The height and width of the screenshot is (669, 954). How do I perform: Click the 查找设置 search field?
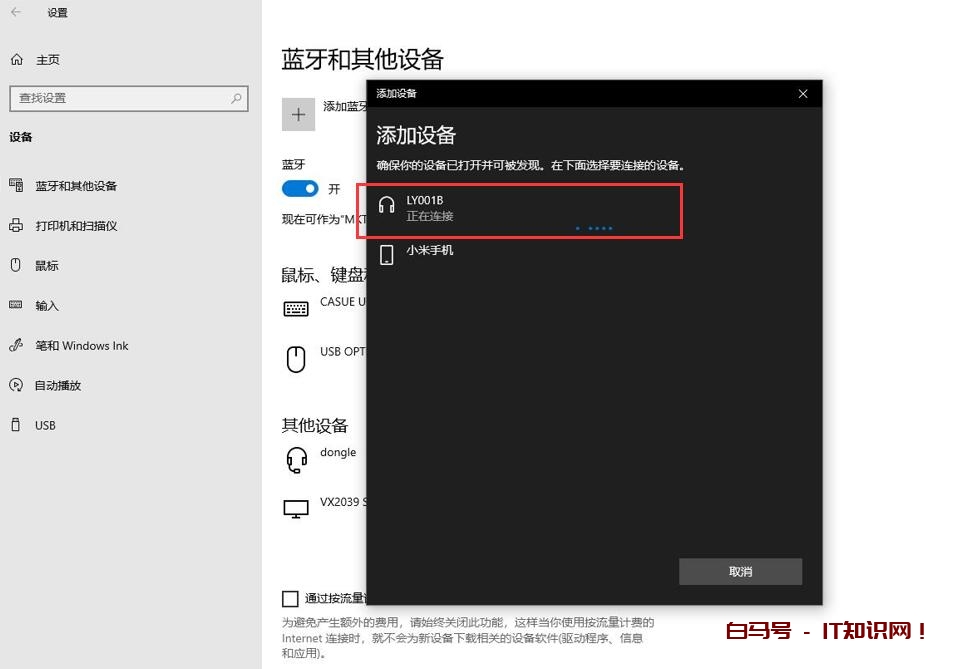118,98
